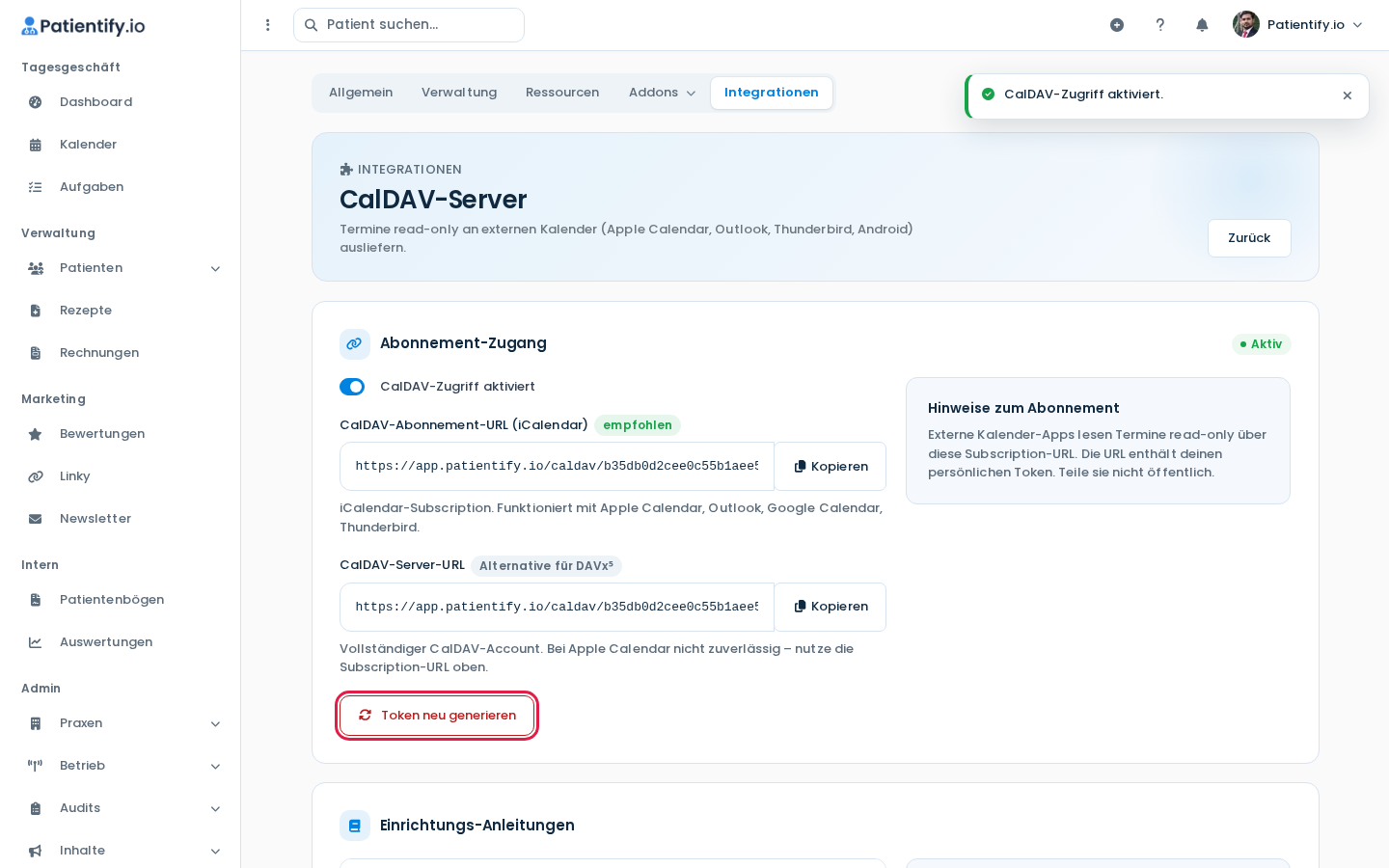Click the Patientify.io logo
This screenshot has height=868, width=1389.
coord(83,26)
